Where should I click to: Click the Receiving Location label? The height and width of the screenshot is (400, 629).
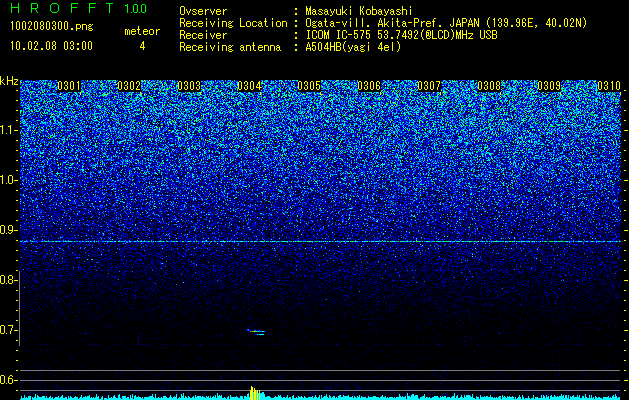(233, 23)
